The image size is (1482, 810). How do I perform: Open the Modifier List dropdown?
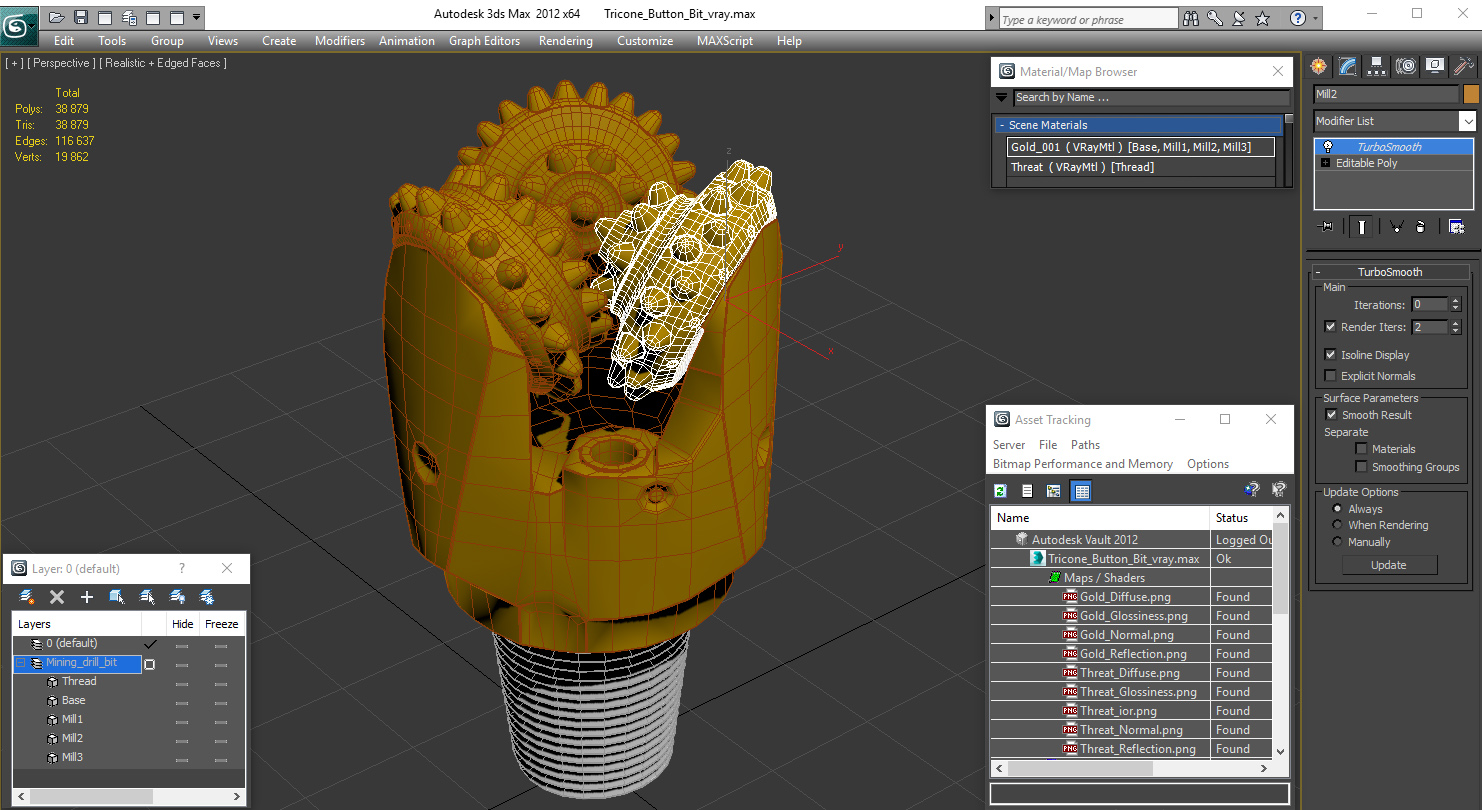[x=1467, y=121]
